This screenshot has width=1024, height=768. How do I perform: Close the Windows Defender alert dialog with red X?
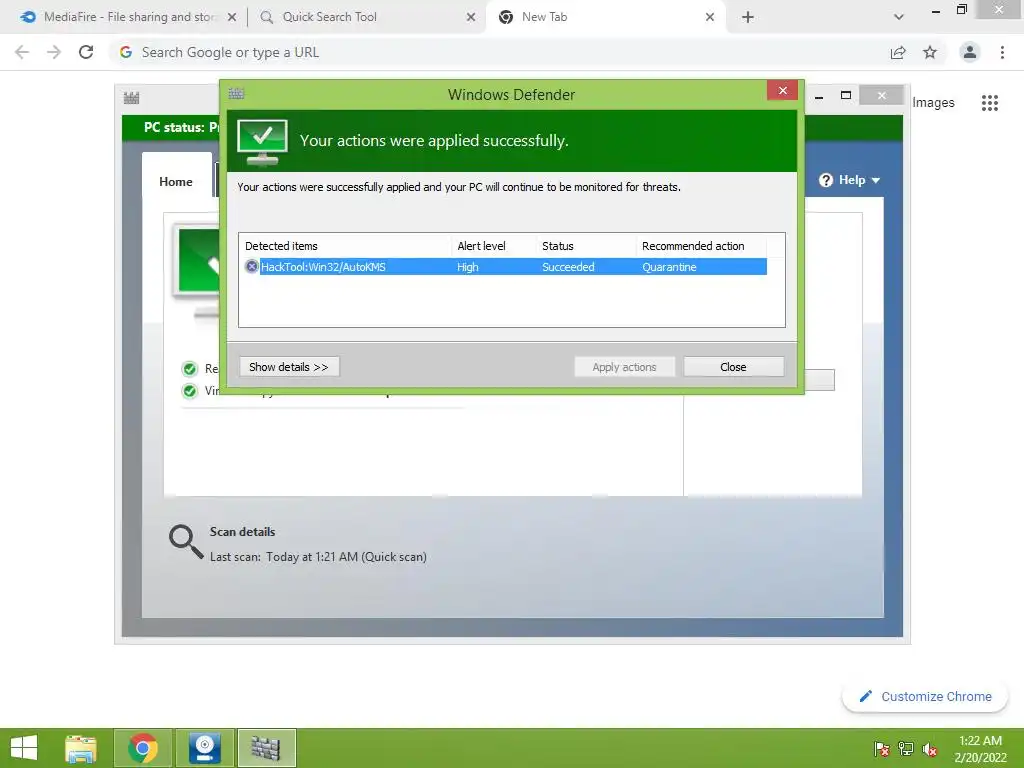pos(782,90)
